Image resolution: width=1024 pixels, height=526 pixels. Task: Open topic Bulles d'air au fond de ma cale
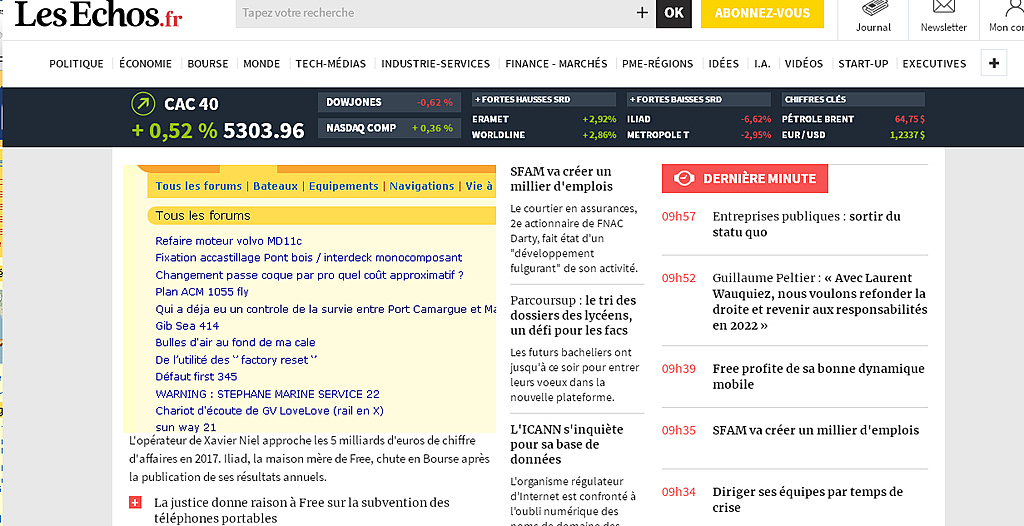click(x=235, y=342)
